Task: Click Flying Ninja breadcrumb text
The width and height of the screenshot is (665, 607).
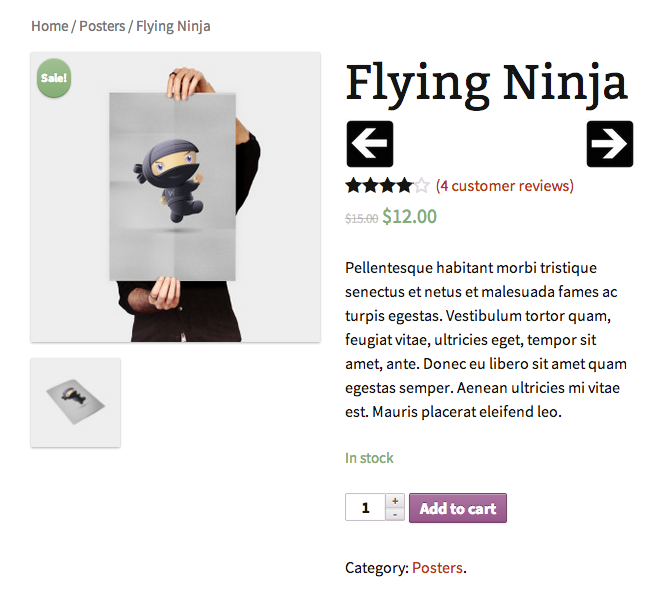Action: (173, 26)
